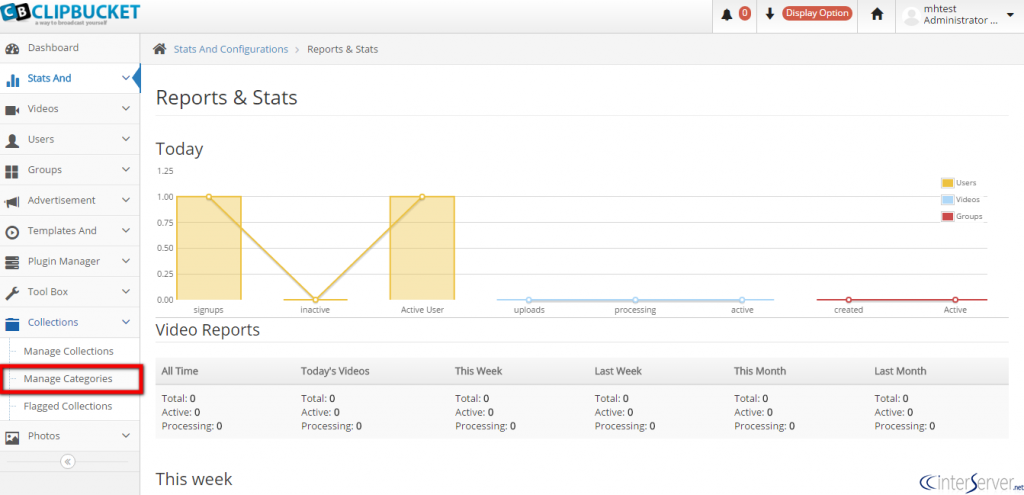This screenshot has height=495, width=1024.
Task: Click the Display Option button
Action: 817,13
